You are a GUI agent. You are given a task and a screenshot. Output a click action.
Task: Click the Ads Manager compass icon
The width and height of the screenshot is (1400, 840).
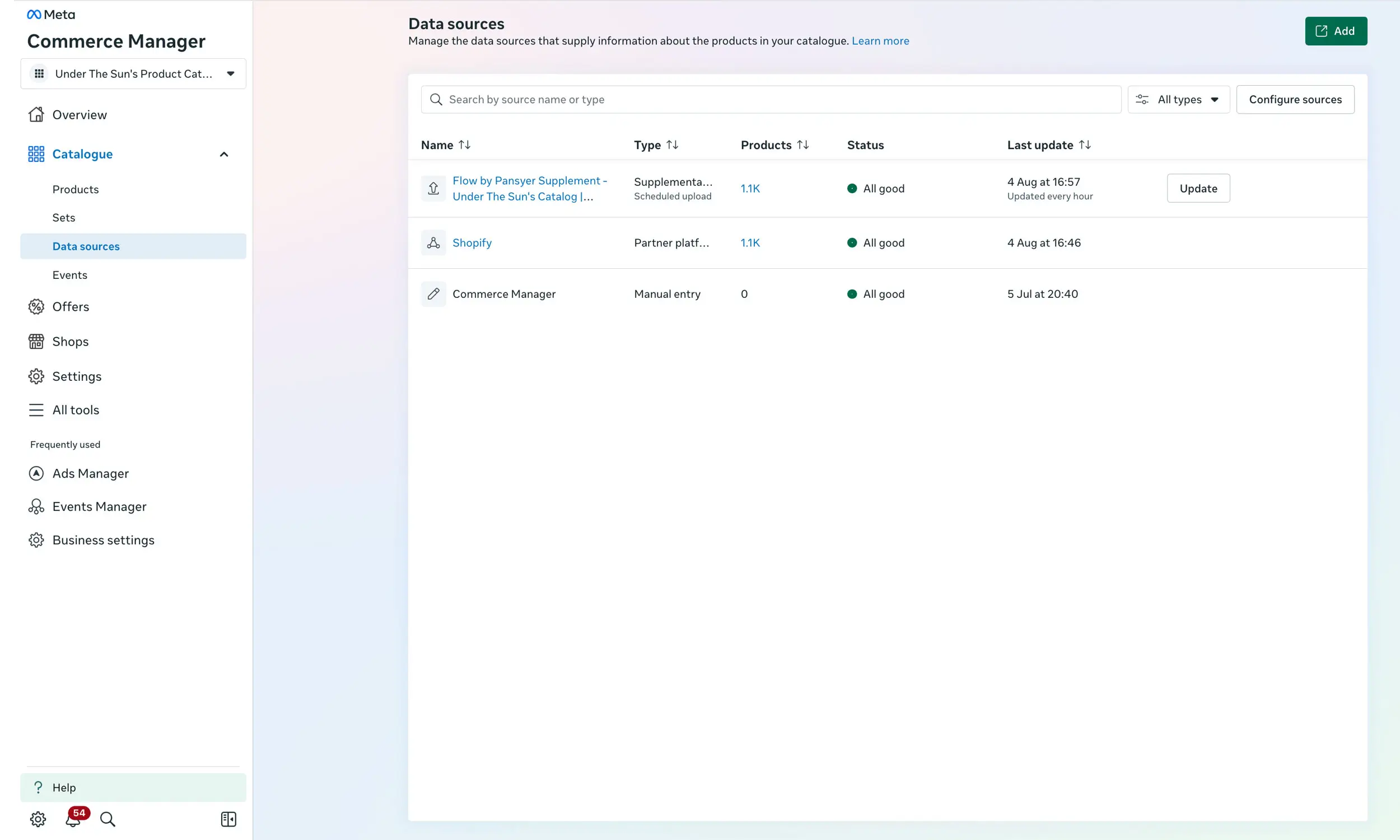[36, 473]
